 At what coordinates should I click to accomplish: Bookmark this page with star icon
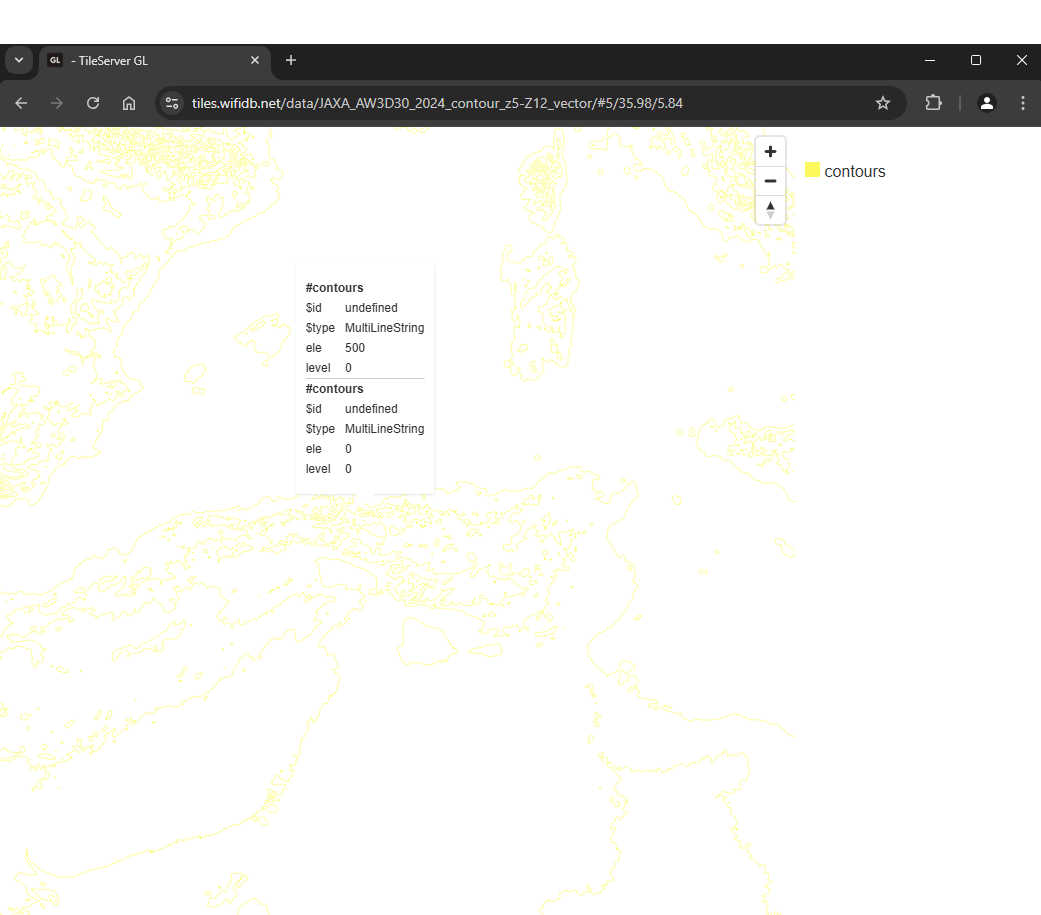(883, 103)
